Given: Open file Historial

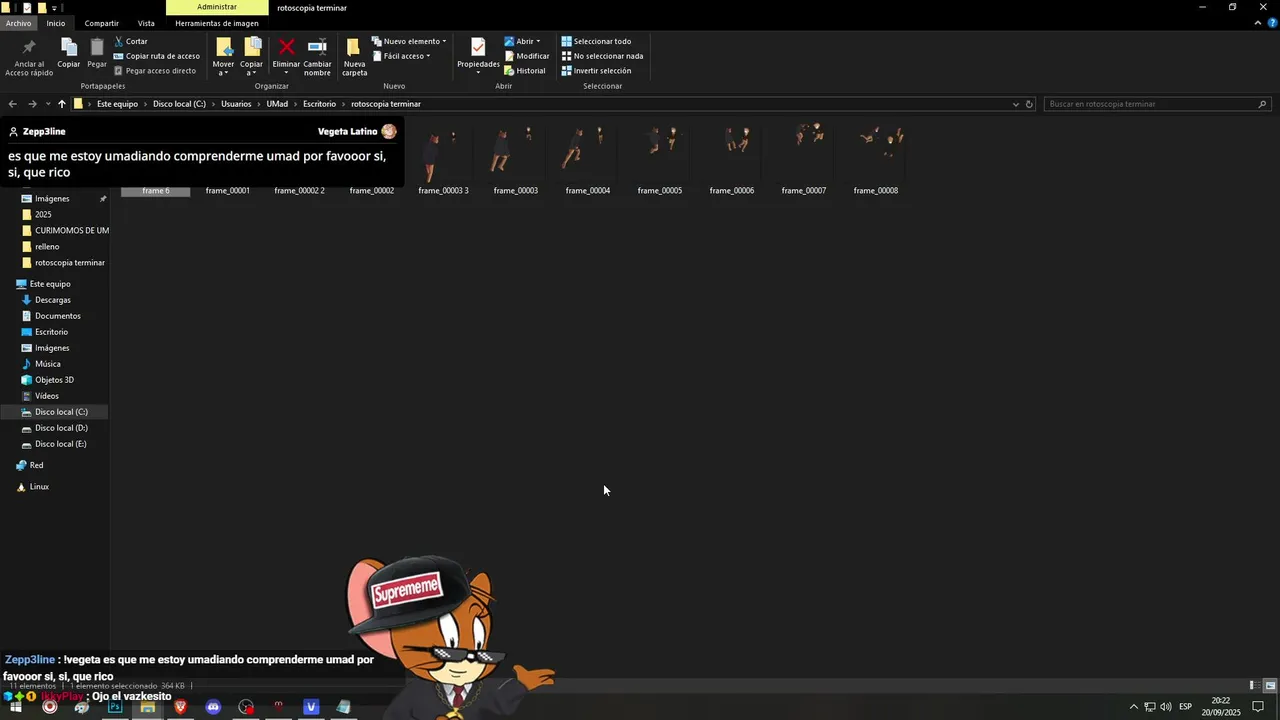Looking at the screenshot, I should click(525, 71).
